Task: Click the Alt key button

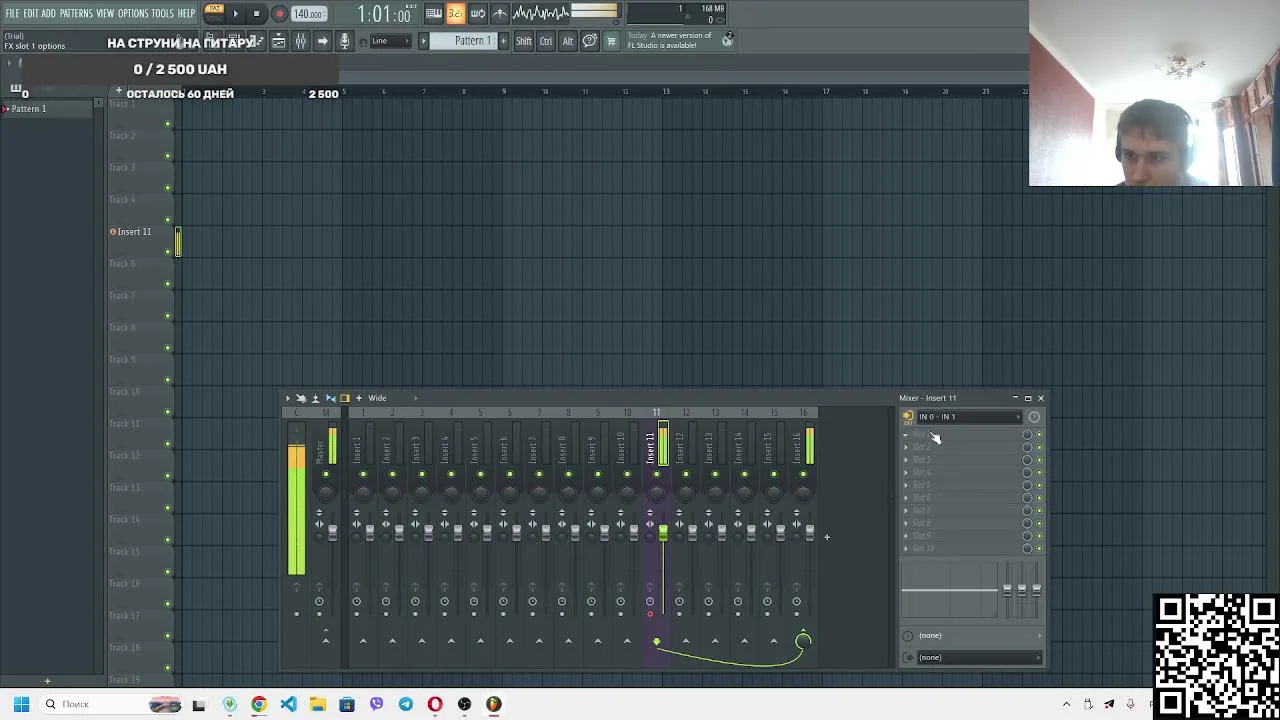Action: point(567,41)
